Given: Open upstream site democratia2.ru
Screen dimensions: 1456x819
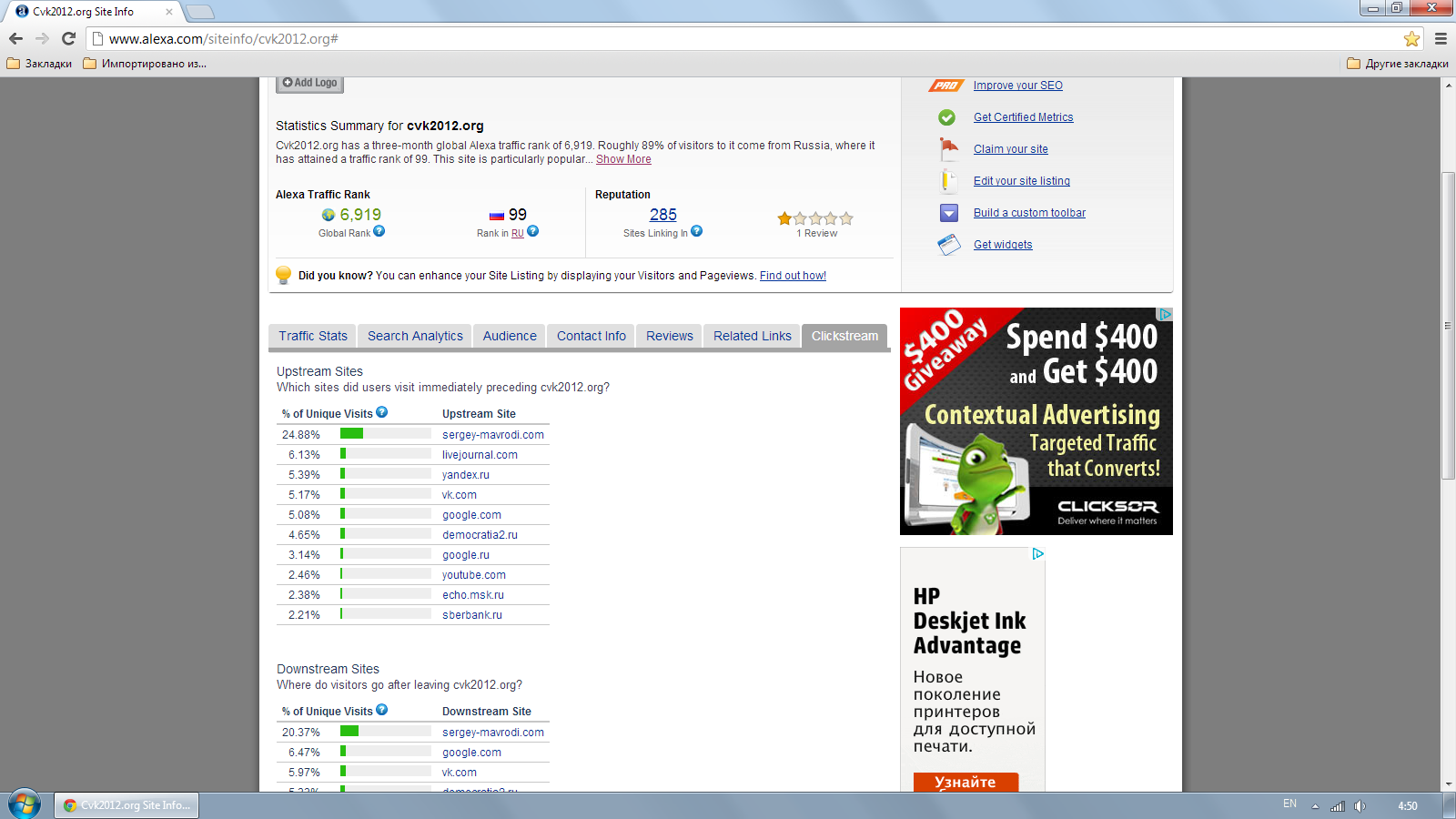Looking at the screenshot, I should pos(480,535).
